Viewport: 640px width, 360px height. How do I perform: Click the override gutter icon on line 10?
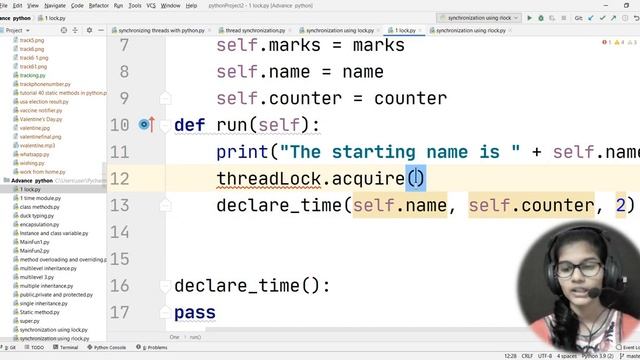click(x=147, y=124)
